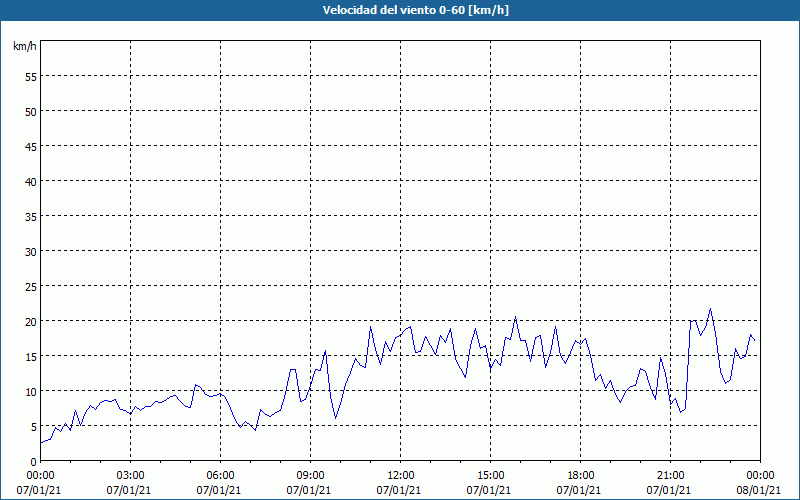This screenshot has width=800, height=500.
Task: Click the 03:00 time label on the x-axis
Action: tap(131, 476)
